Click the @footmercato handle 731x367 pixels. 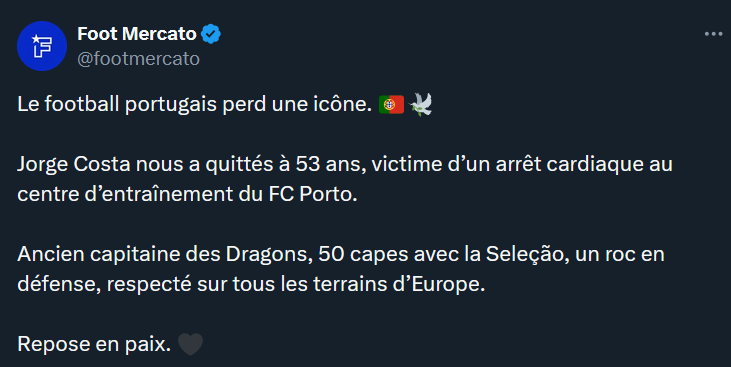click(x=138, y=59)
